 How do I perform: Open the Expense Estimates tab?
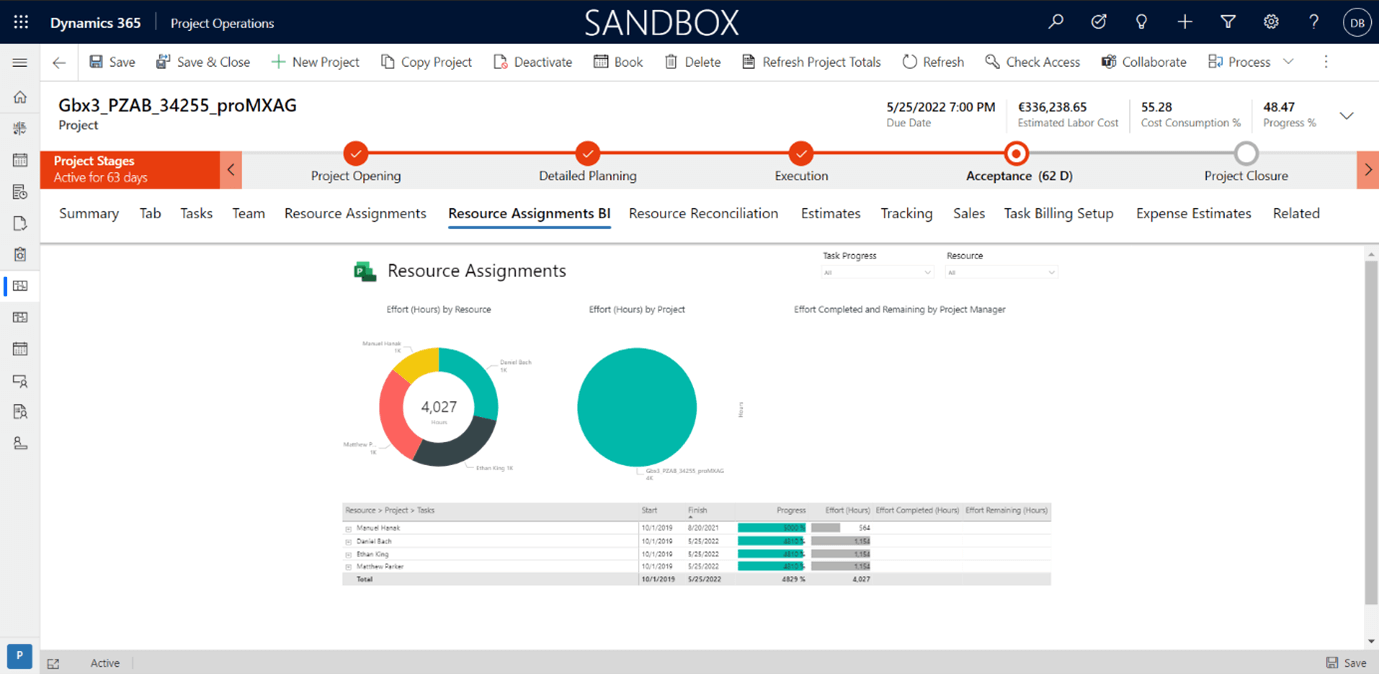pyautogui.click(x=1193, y=213)
